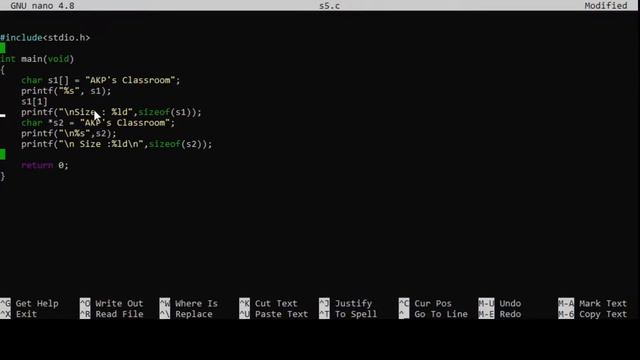Viewport: 640px width, 360px height.
Task: Place cursor on #include<stdio.h> line
Action: (x=45, y=38)
